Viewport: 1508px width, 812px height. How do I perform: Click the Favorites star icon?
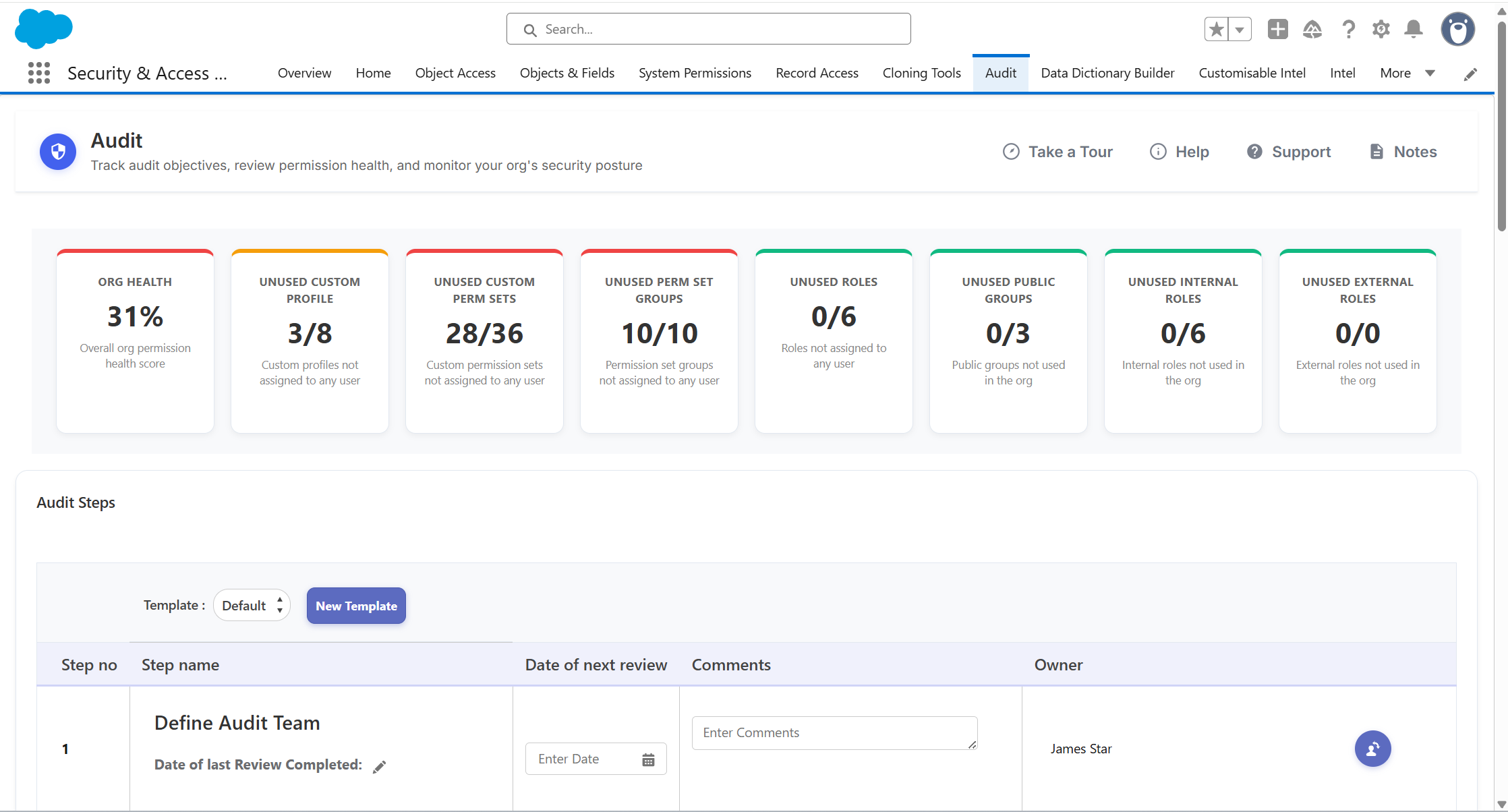click(1216, 29)
